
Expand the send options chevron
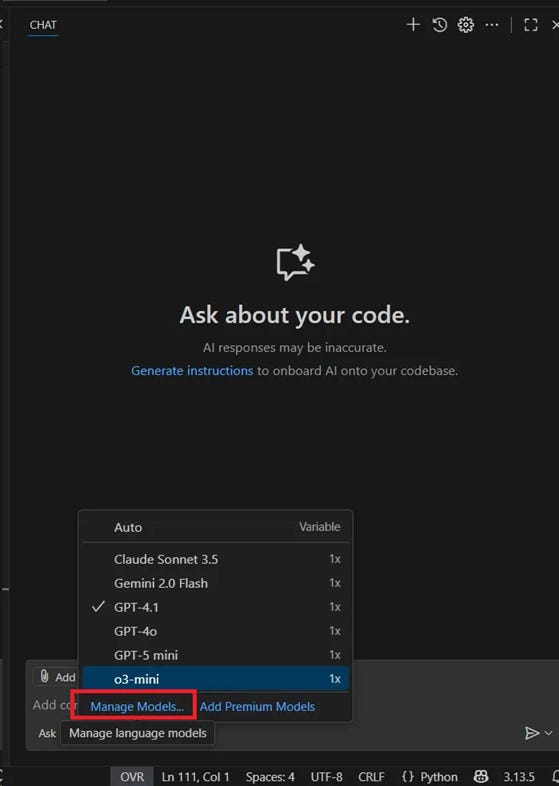click(x=548, y=733)
